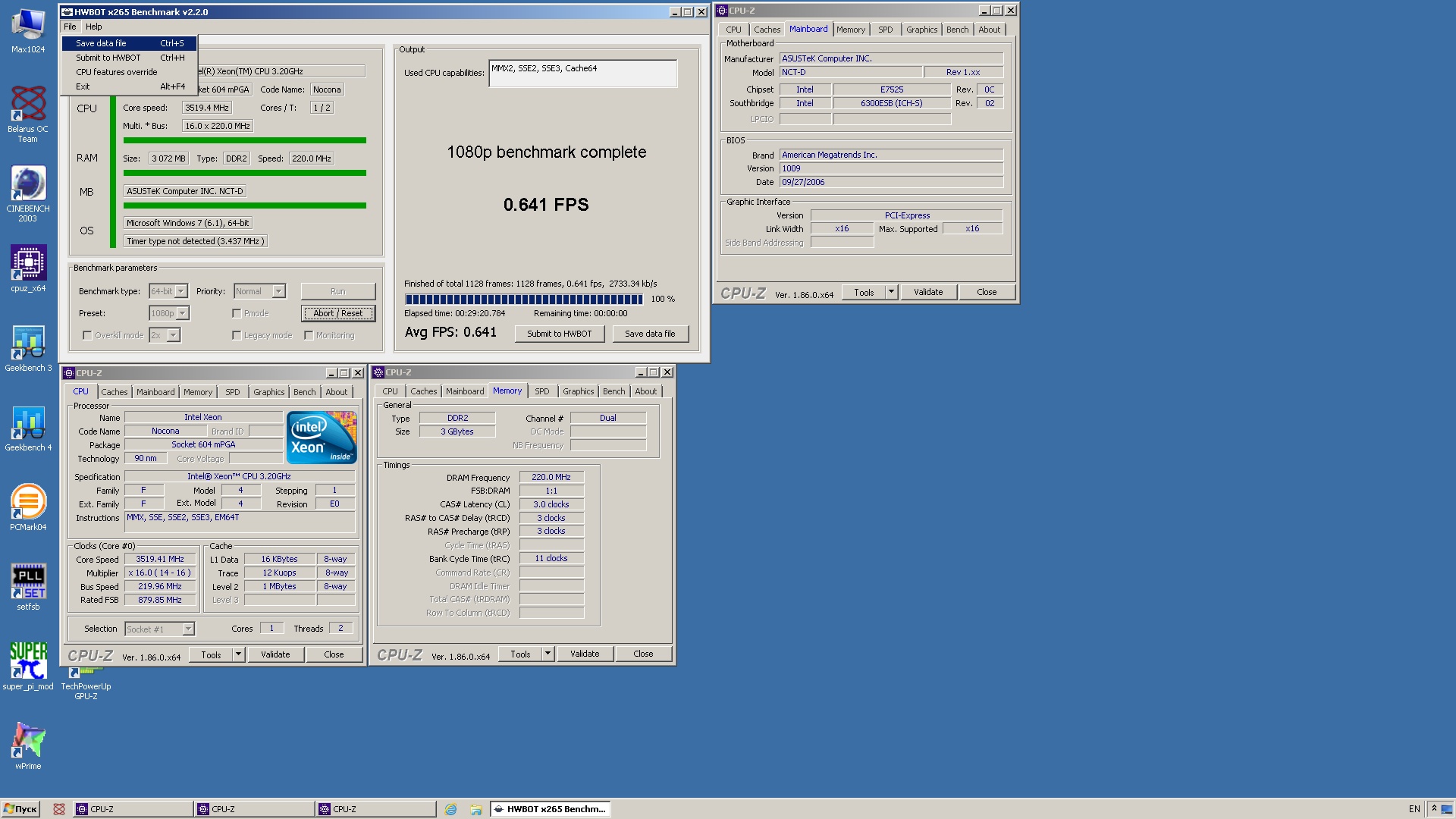This screenshot has height=819, width=1456.
Task: Click Submit to HWBOT button in Output panel
Action: coord(560,334)
